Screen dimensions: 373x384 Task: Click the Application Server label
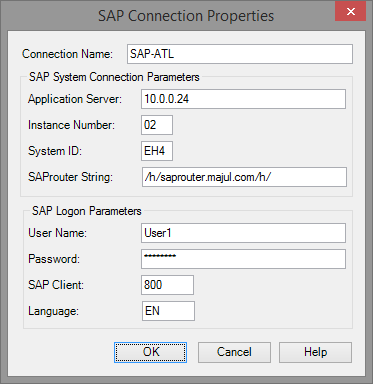pyautogui.click(x=75, y=99)
